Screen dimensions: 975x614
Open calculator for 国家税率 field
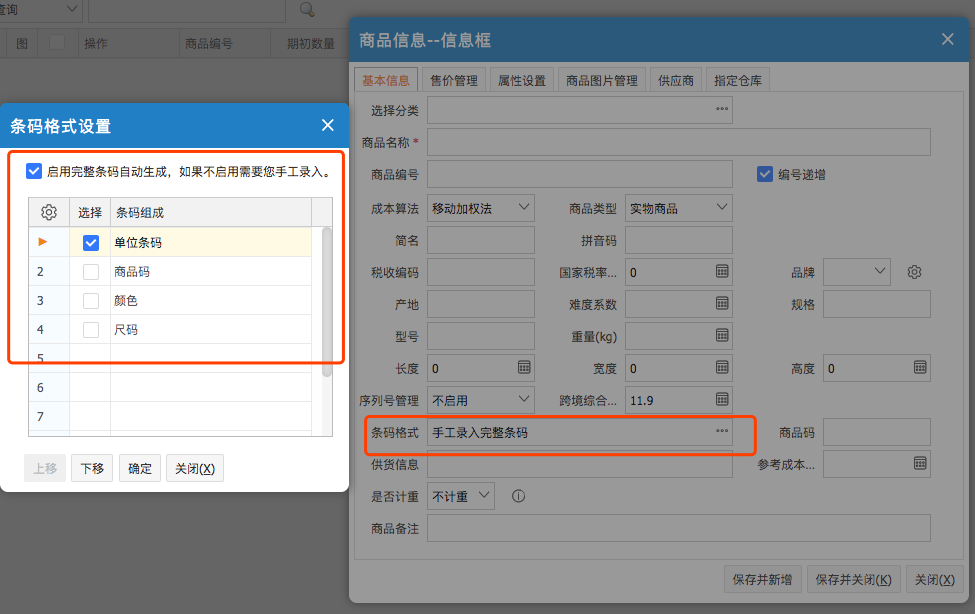pyautogui.click(x=722, y=272)
